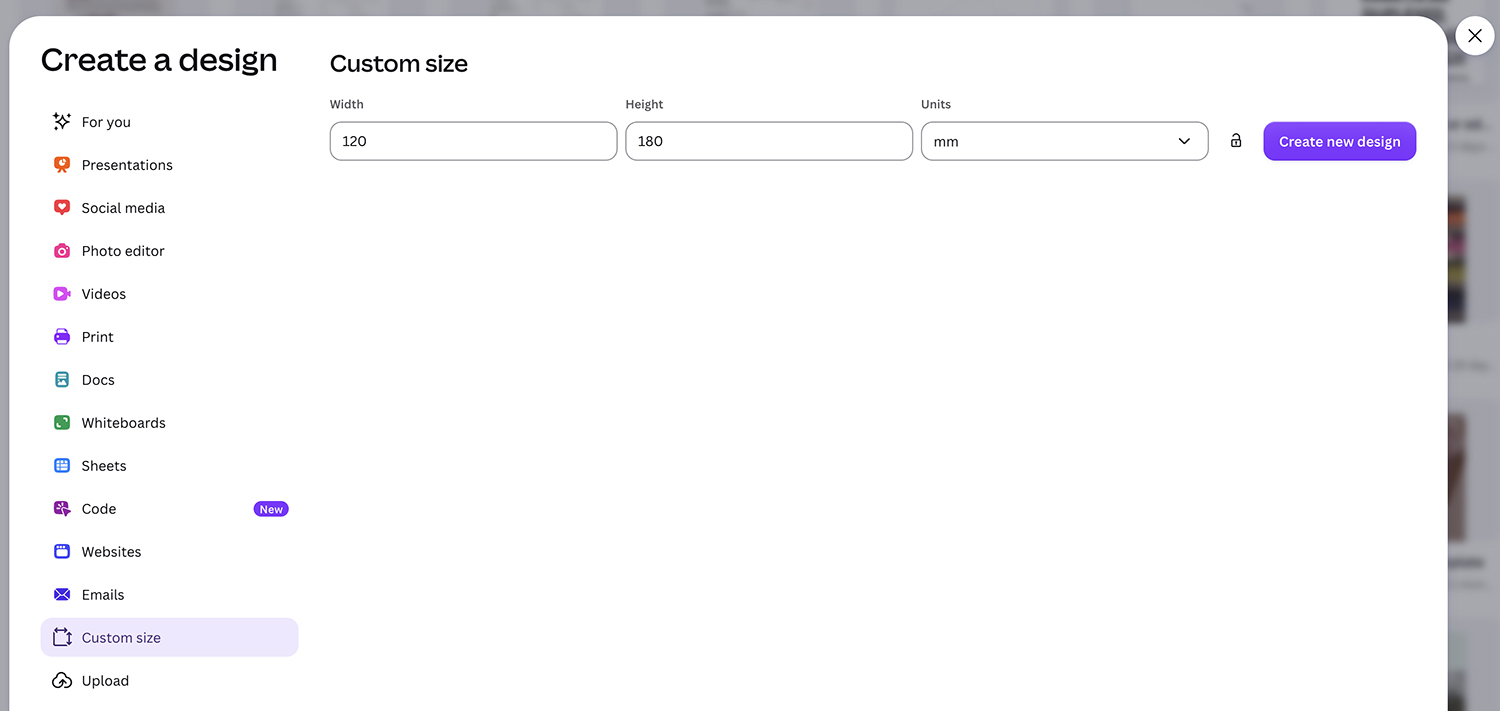Select the Docs category

(170, 380)
